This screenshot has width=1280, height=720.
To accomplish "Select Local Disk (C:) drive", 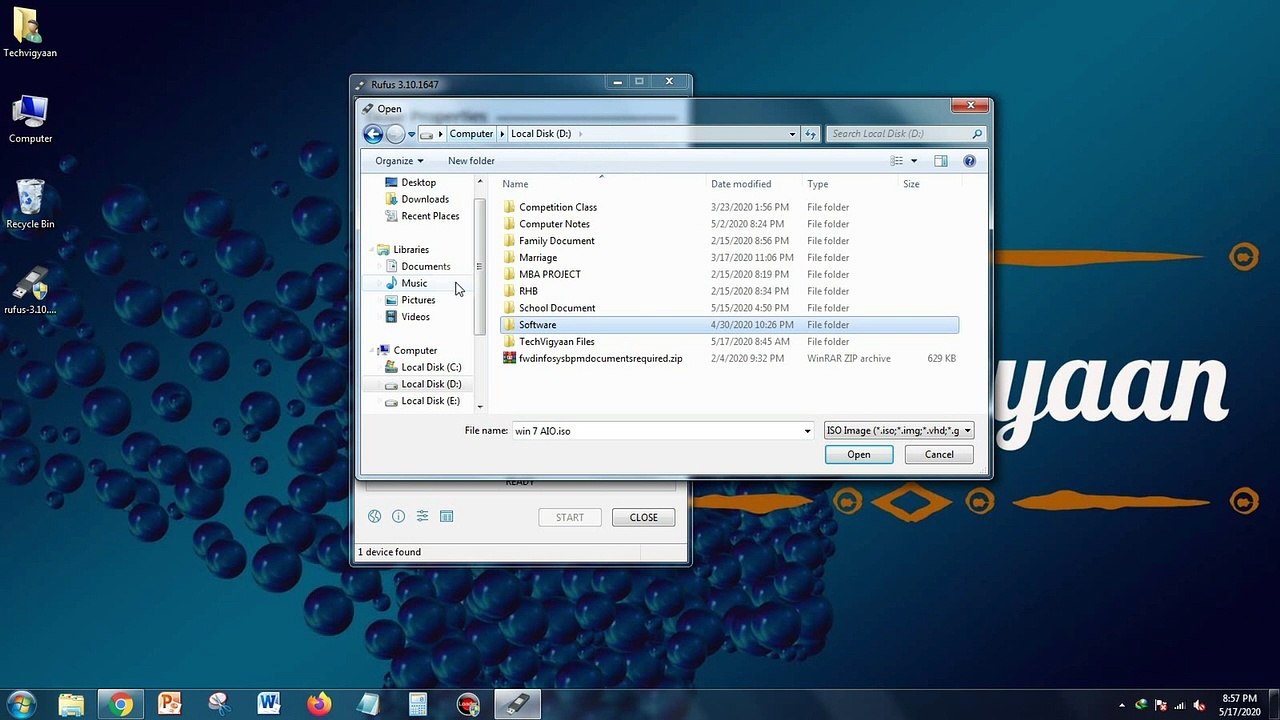I will (x=431, y=367).
